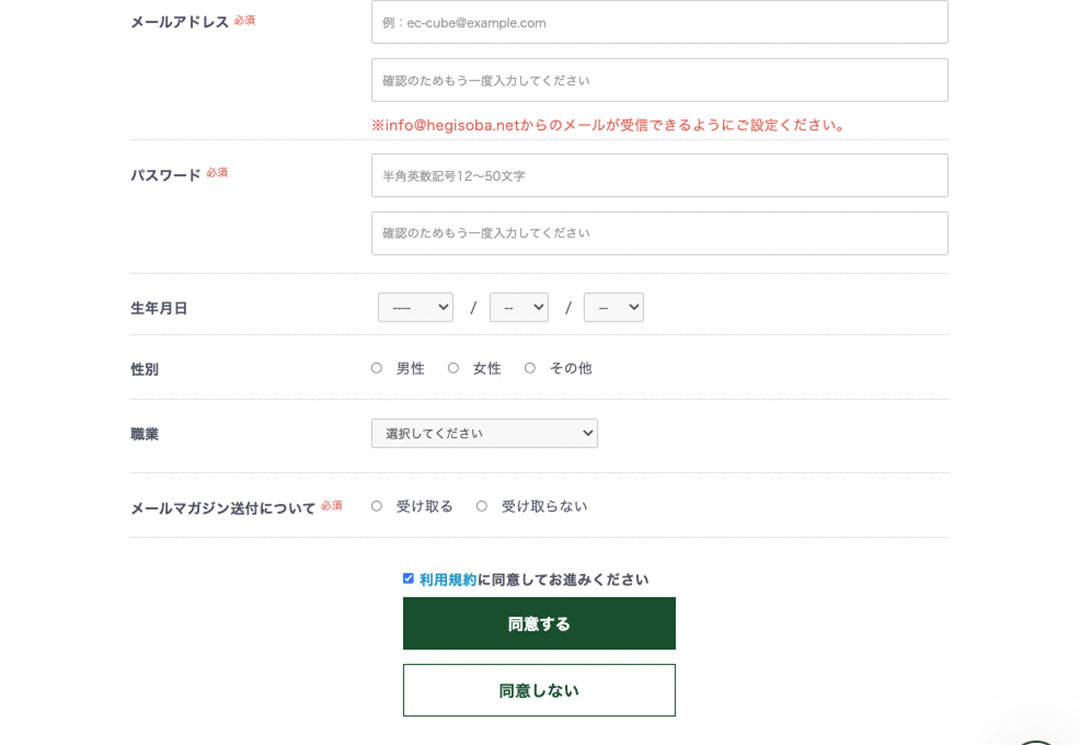Viewport: 1080px width, 745px height.
Task: Toggle the 利用規約 agreement checkbox
Action: point(408,578)
